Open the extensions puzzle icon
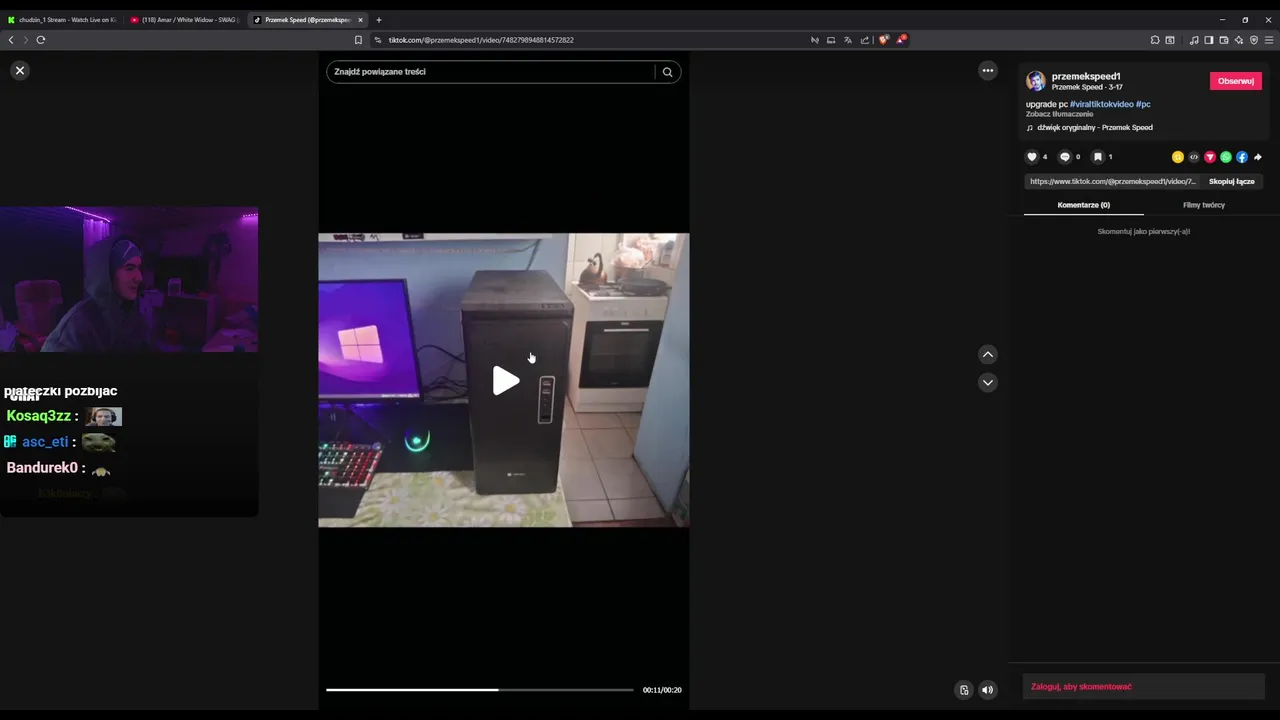 point(1155,40)
